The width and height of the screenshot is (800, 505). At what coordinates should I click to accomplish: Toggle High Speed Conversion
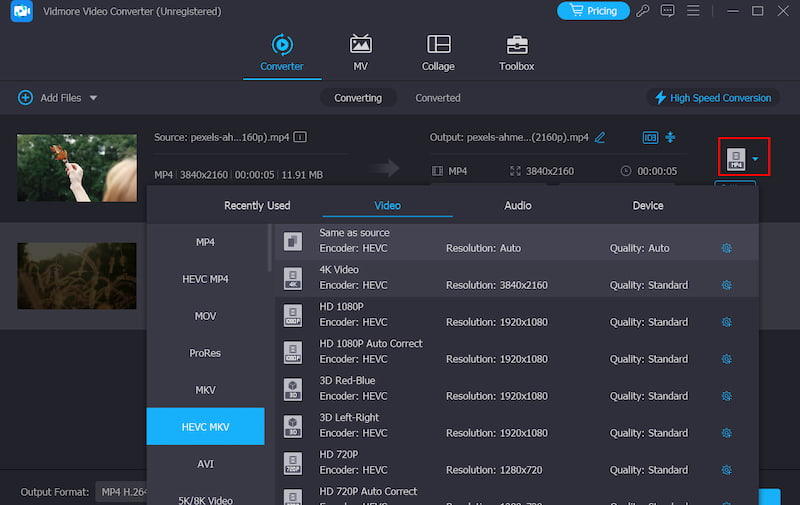coord(712,98)
